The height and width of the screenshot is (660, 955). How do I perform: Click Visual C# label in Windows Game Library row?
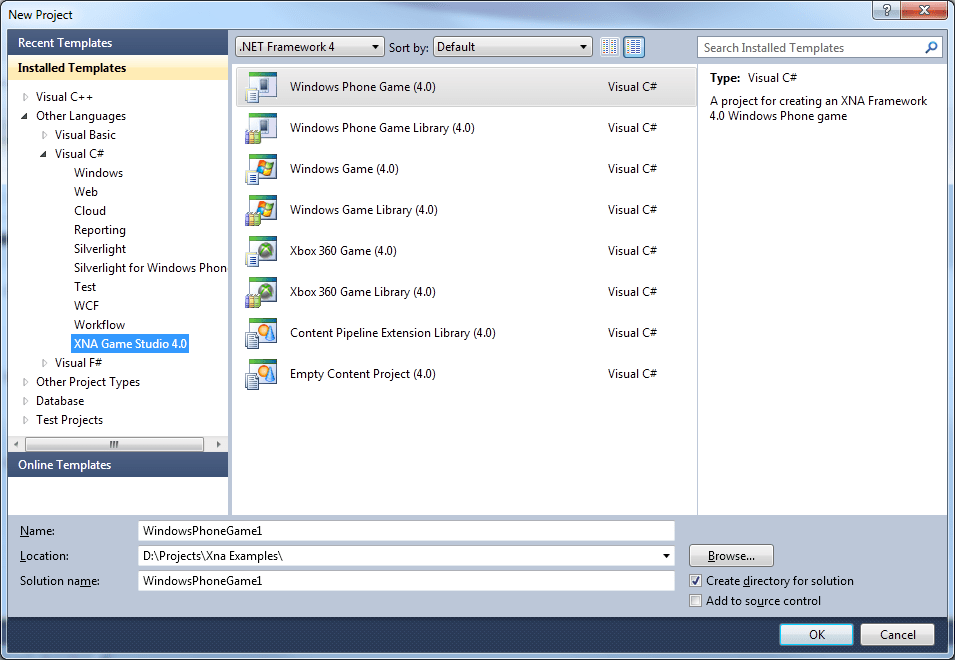[632, 210]
